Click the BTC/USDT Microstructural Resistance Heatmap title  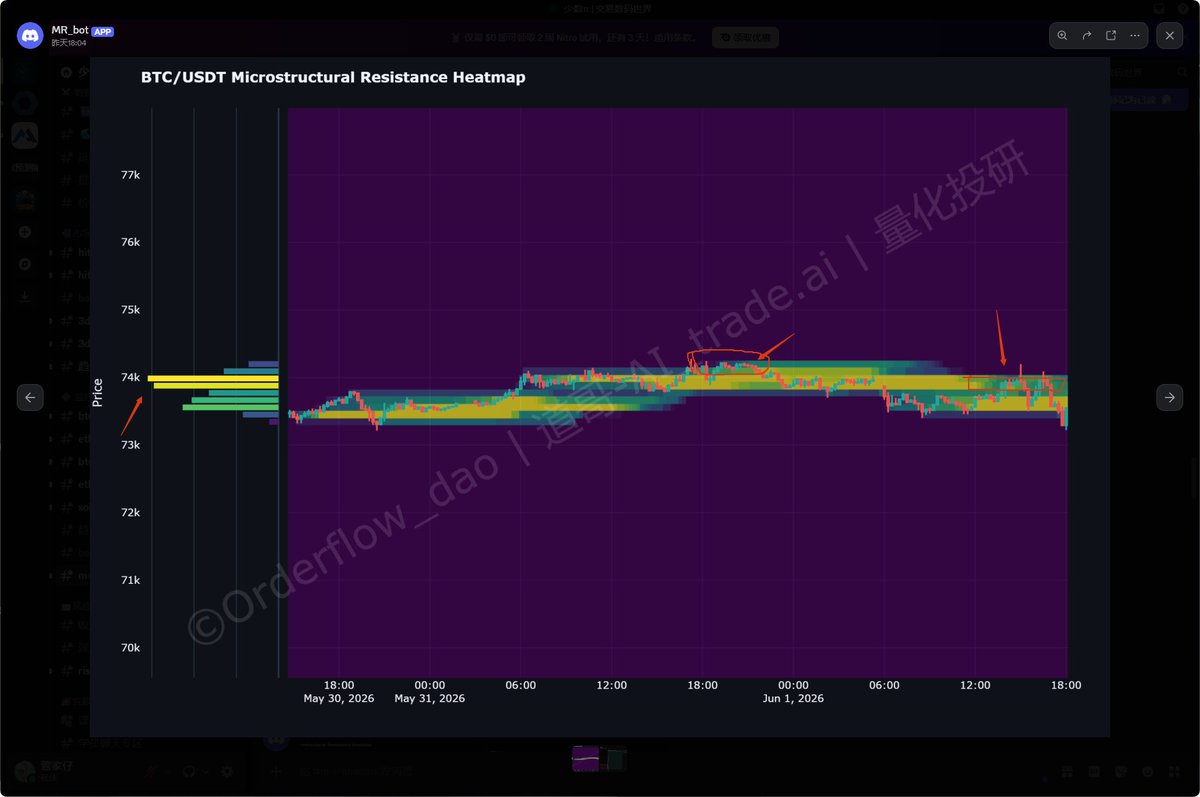[x=333, y=77]
